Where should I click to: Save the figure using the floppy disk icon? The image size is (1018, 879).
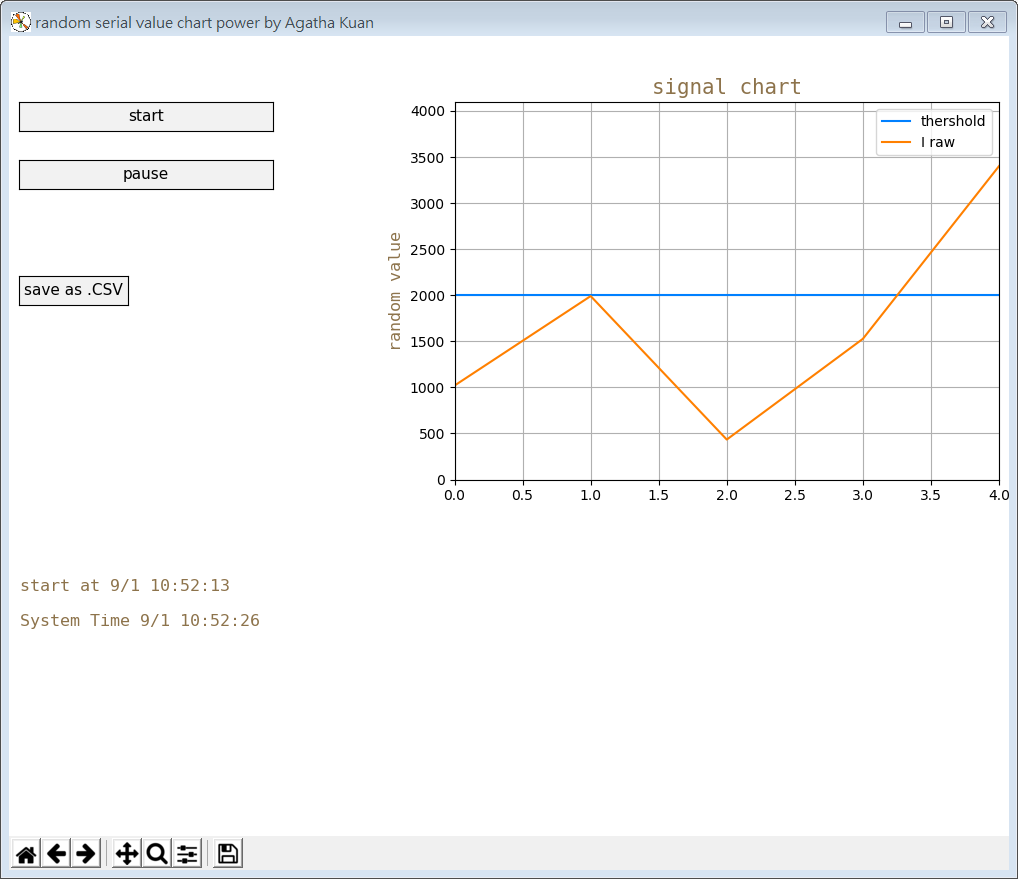point(226,853)
